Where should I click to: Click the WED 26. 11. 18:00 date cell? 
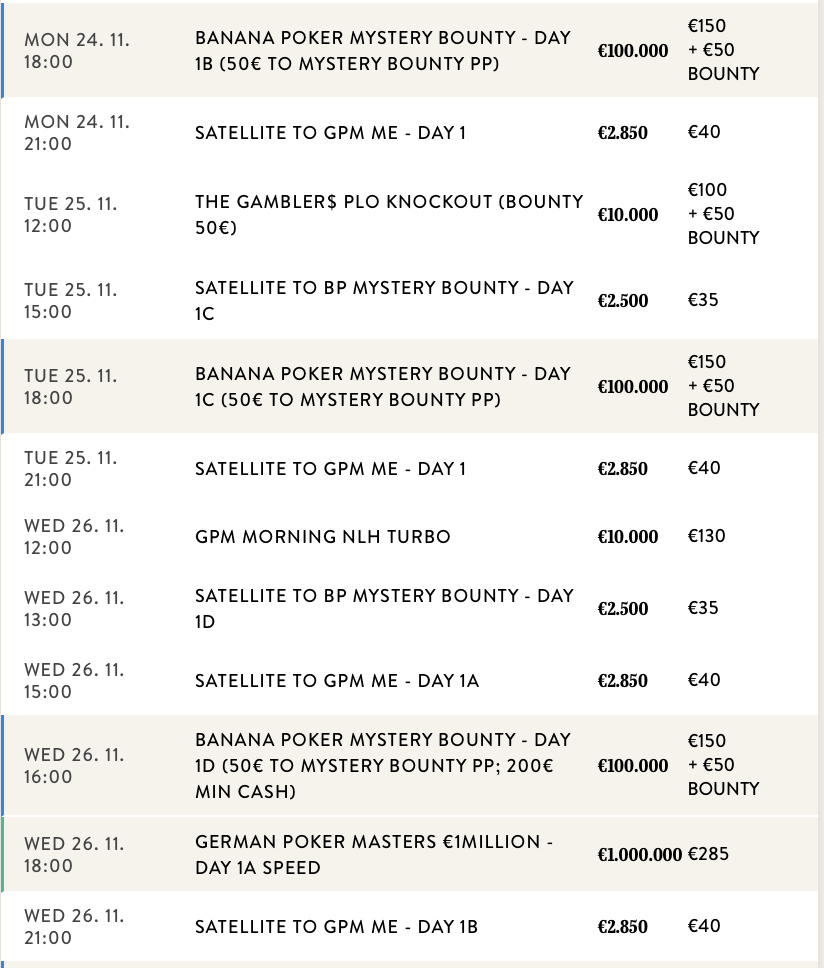coord(74,854)
